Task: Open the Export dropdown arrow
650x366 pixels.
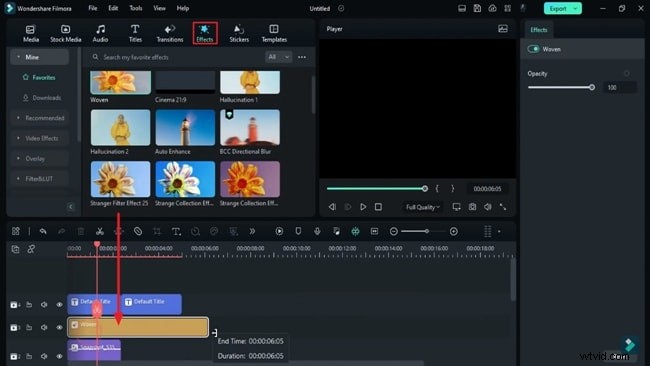Action: pos(576,8)
